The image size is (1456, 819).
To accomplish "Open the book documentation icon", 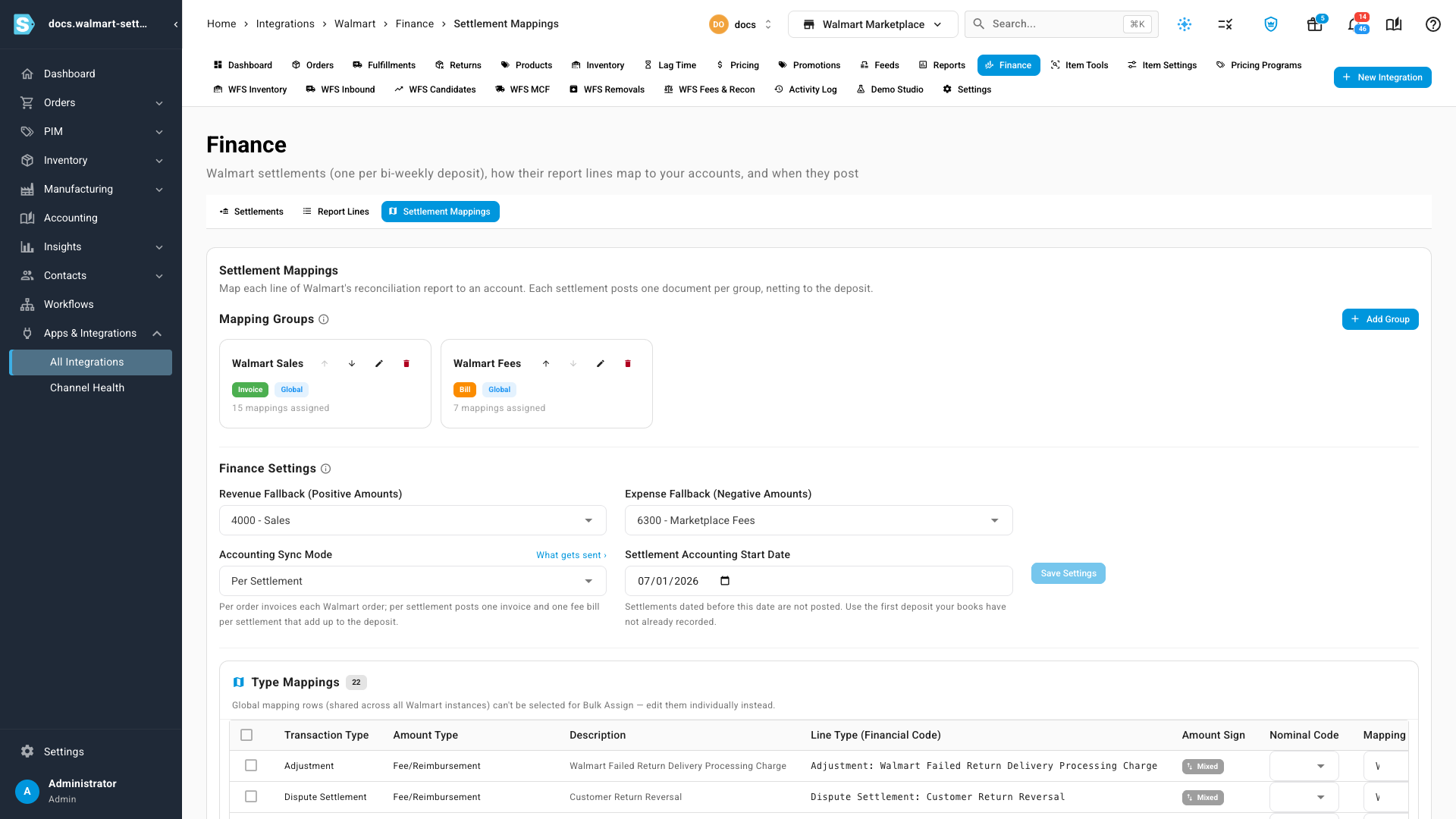I will (1394, 24).
